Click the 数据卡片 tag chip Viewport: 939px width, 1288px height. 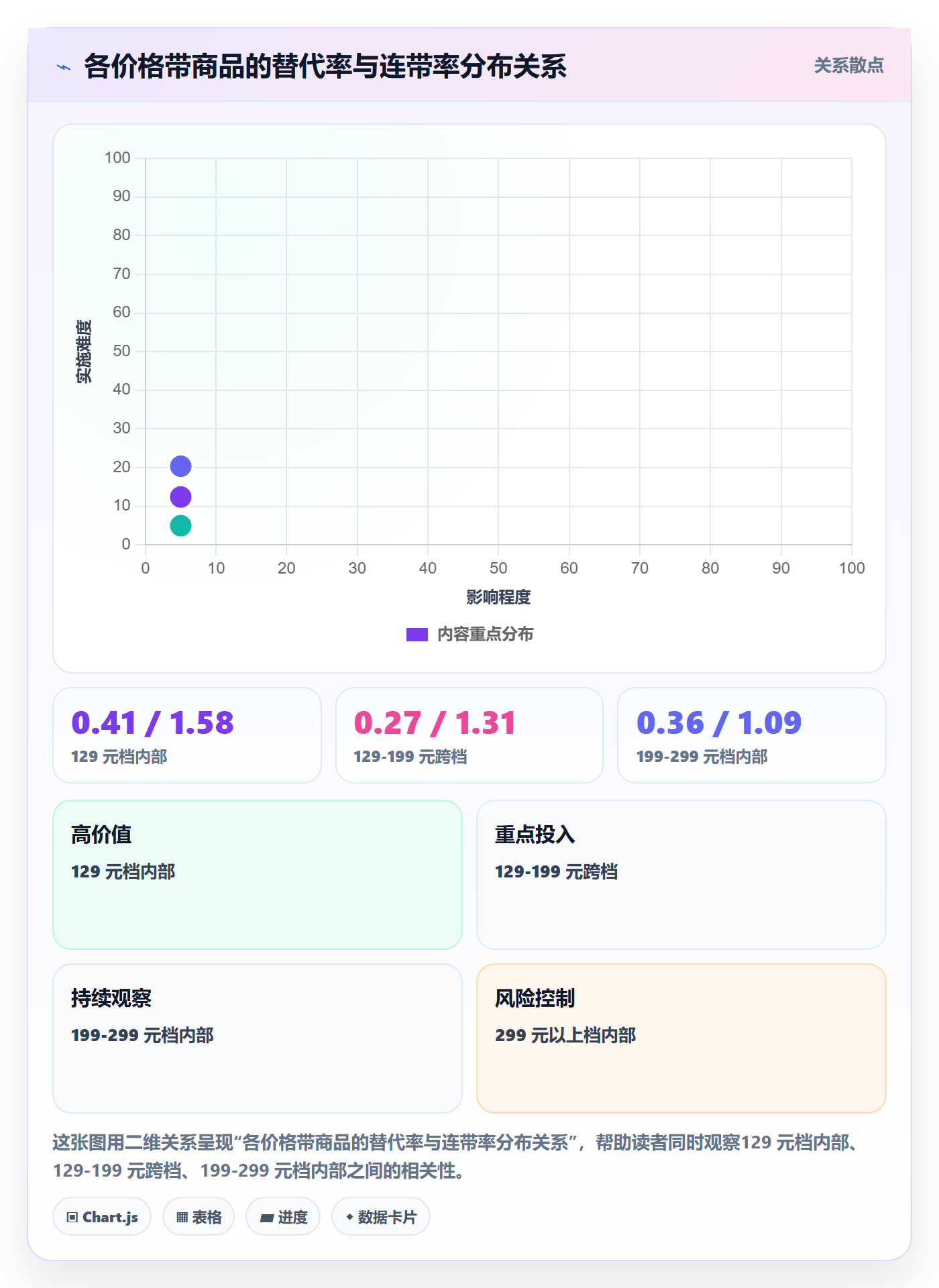click(x=381, y=1217)
